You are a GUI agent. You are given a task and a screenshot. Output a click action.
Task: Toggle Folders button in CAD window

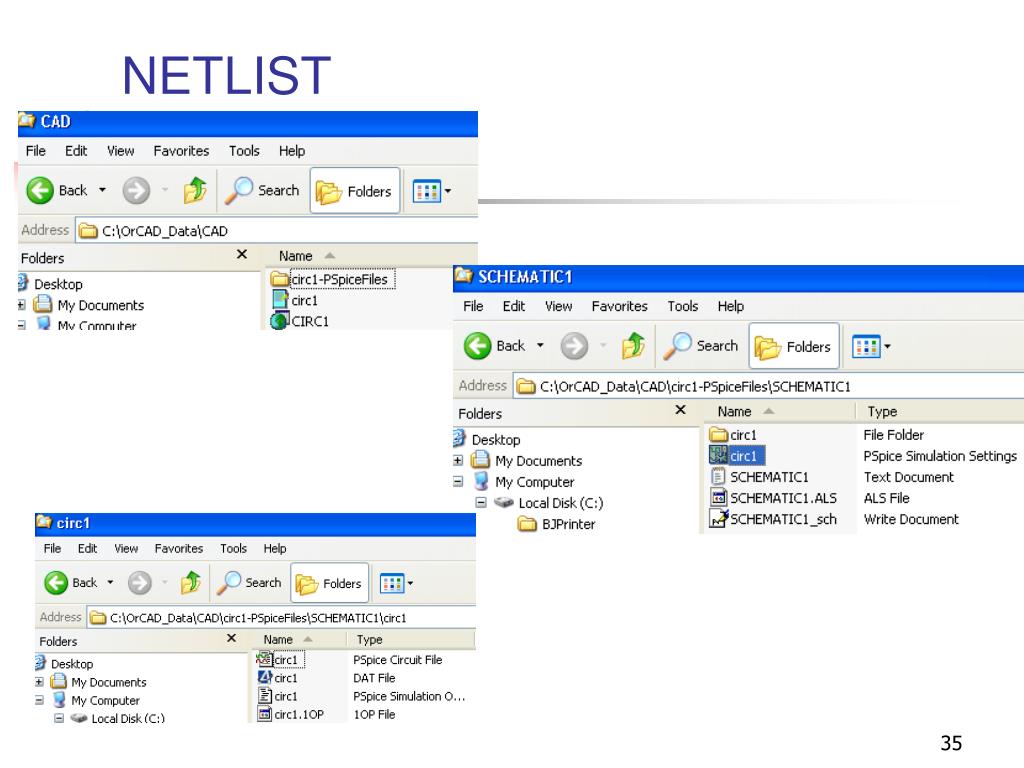pos(355,191)
